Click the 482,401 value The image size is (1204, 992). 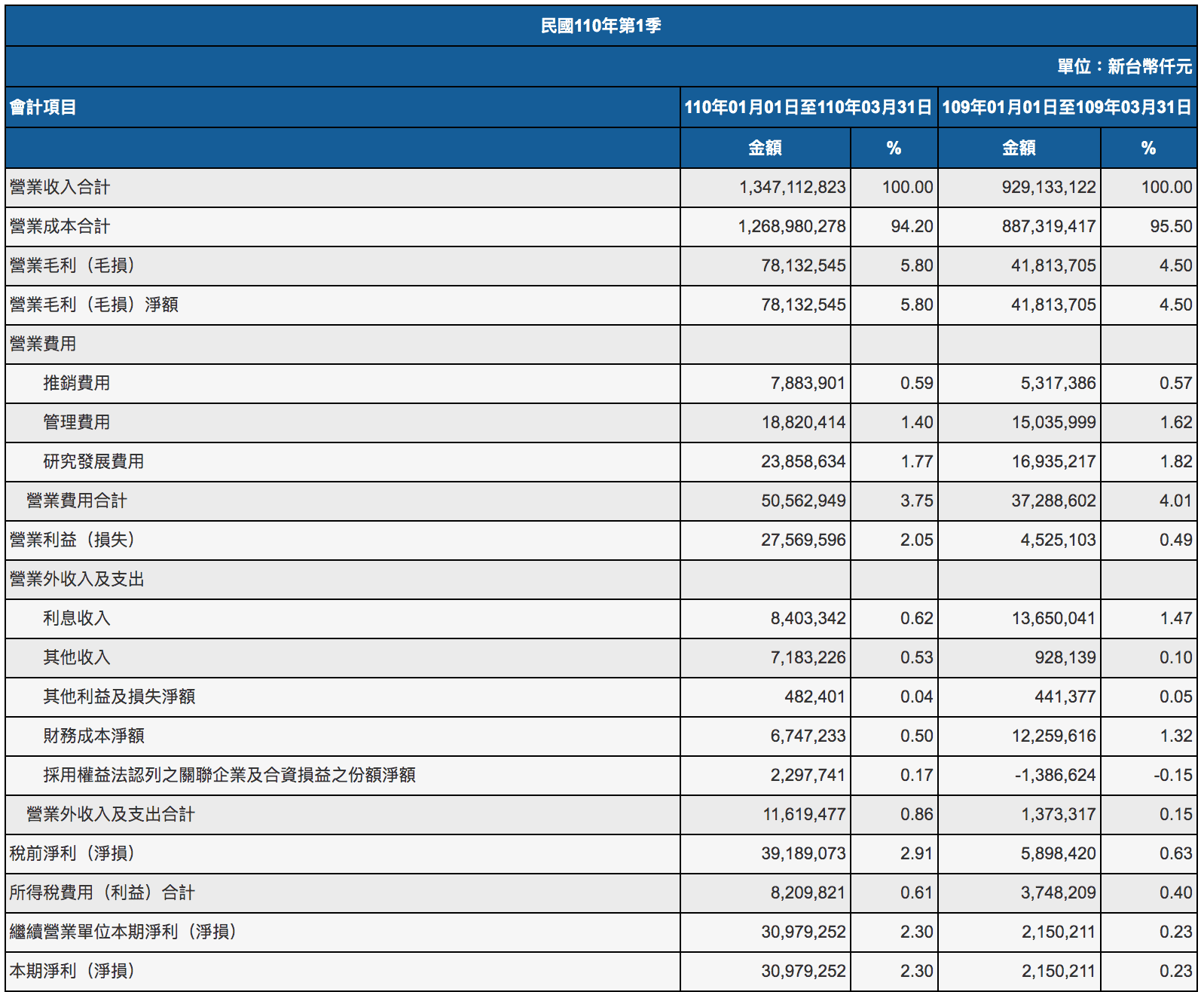pos(815,697)
